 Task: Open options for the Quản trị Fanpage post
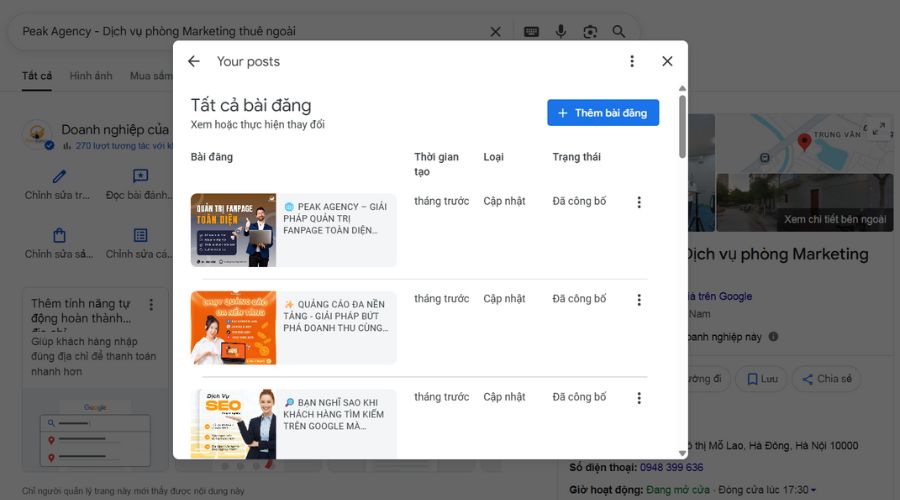click(x=639, y=202)
